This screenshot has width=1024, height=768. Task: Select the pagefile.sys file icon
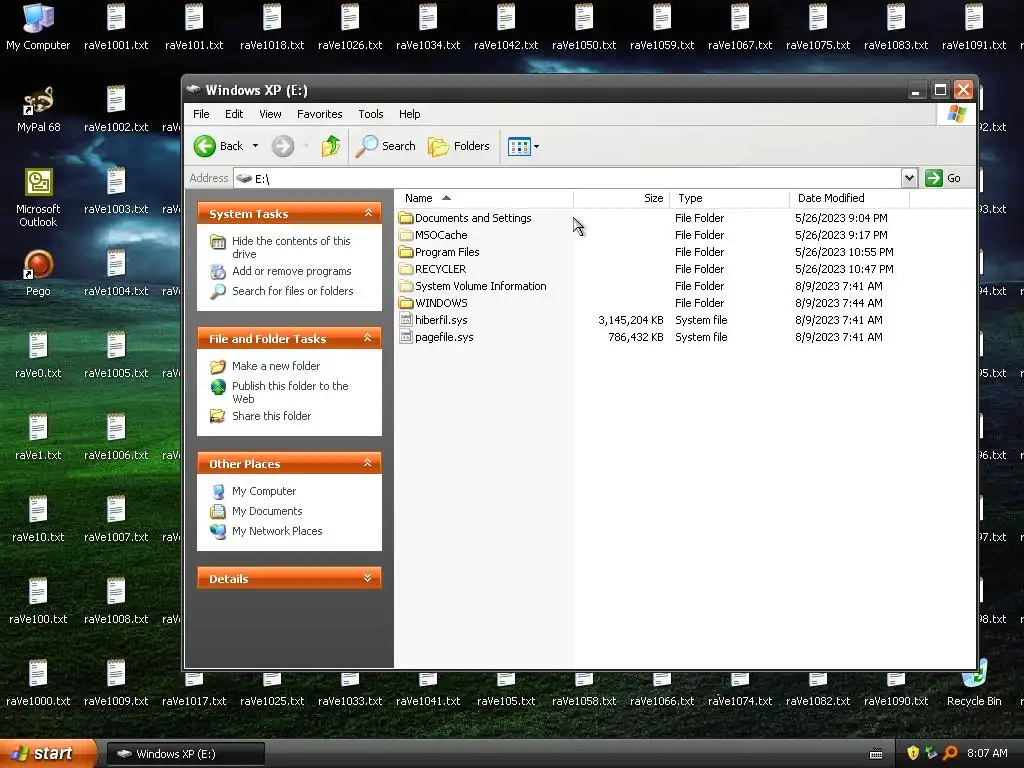click(x=406, y=337)
